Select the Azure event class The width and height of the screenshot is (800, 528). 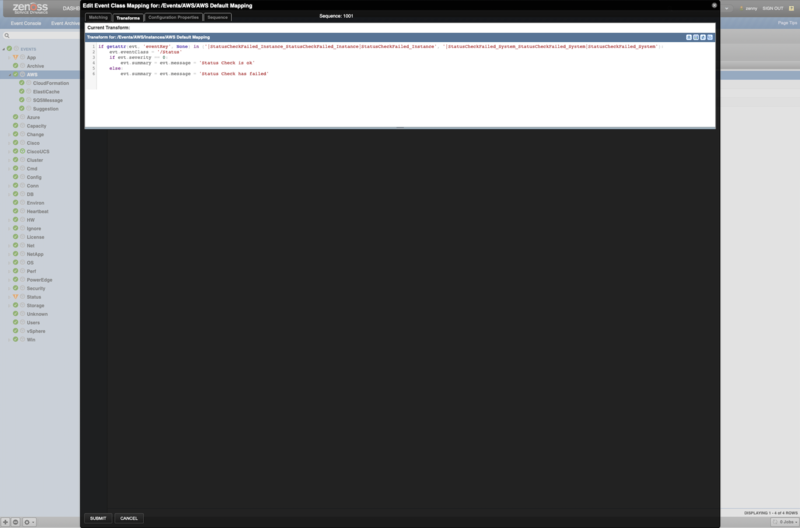point(33,117)
